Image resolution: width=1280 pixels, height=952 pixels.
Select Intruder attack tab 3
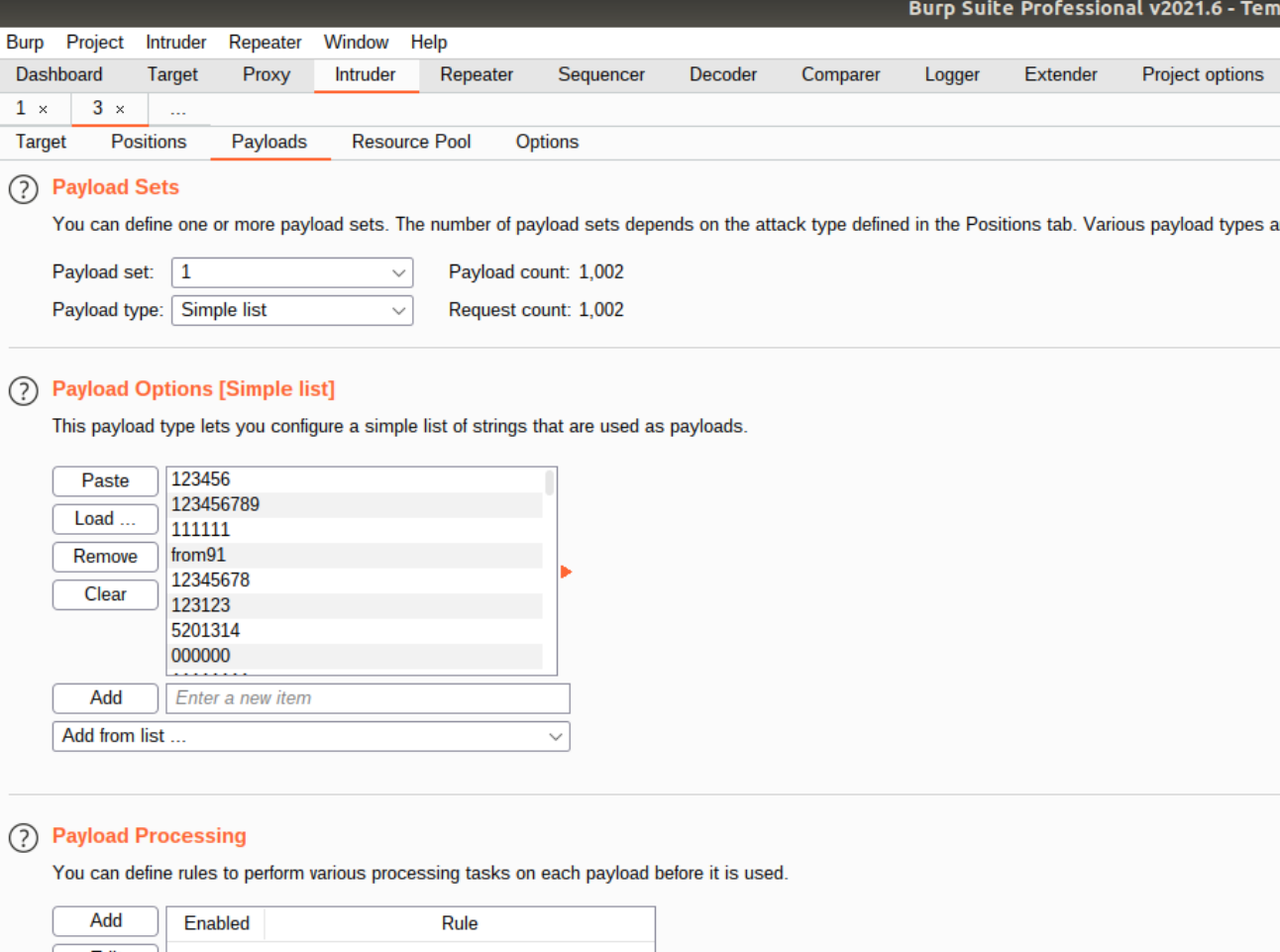[x=98, y=108]
